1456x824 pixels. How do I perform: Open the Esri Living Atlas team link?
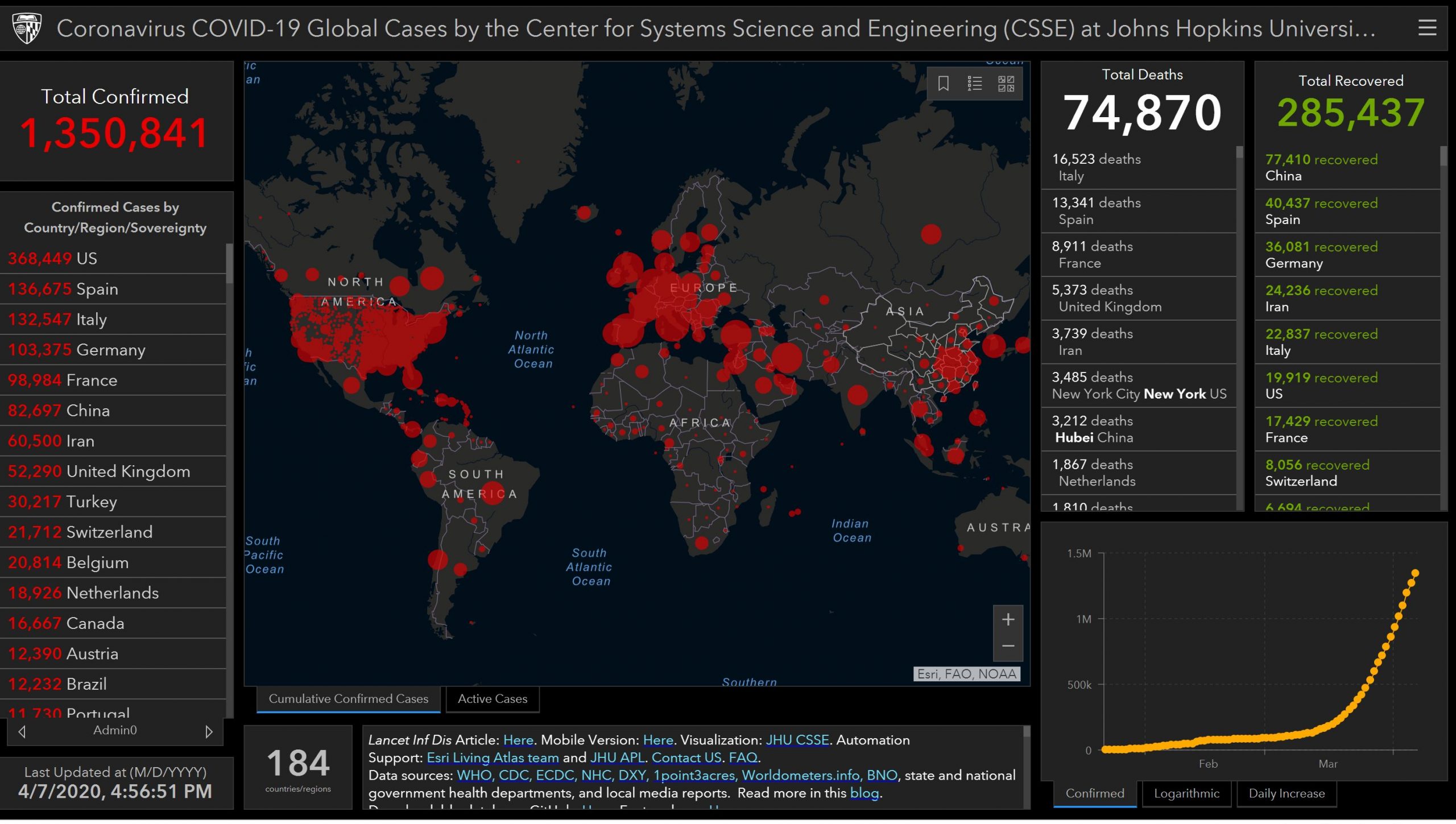(493, 757)
